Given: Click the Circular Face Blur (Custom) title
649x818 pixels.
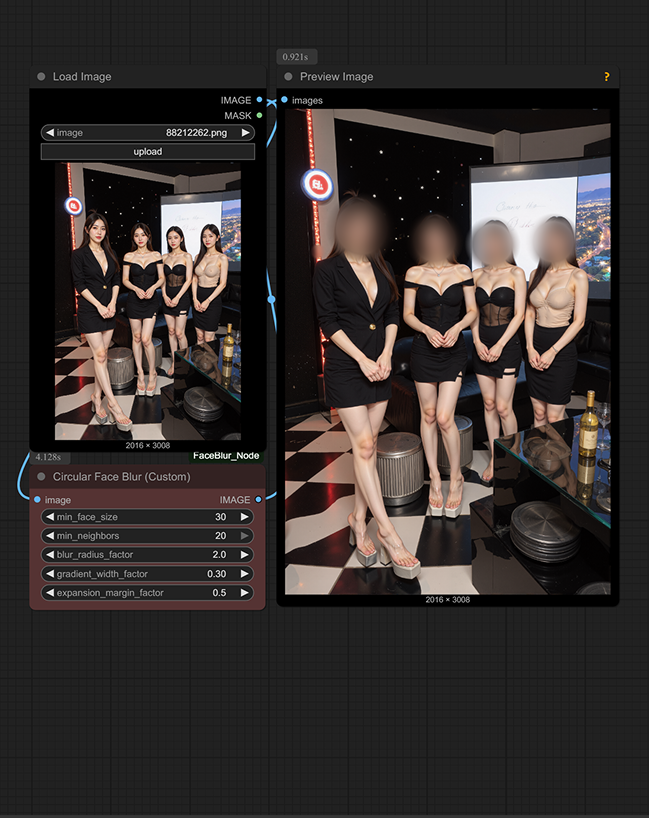Looking at the screenshot, I should click(x=122, y=476).
